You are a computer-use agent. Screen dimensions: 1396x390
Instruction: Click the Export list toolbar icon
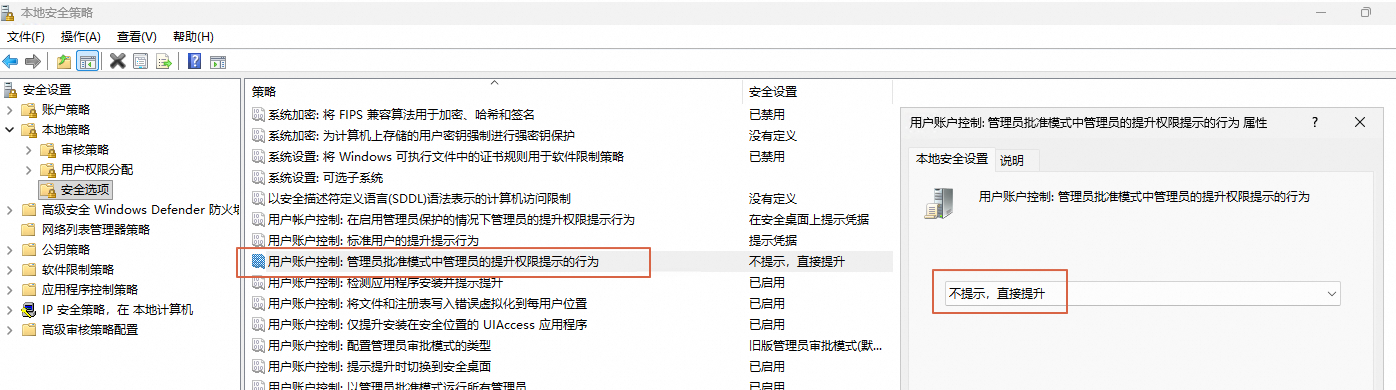pos(164,61)
